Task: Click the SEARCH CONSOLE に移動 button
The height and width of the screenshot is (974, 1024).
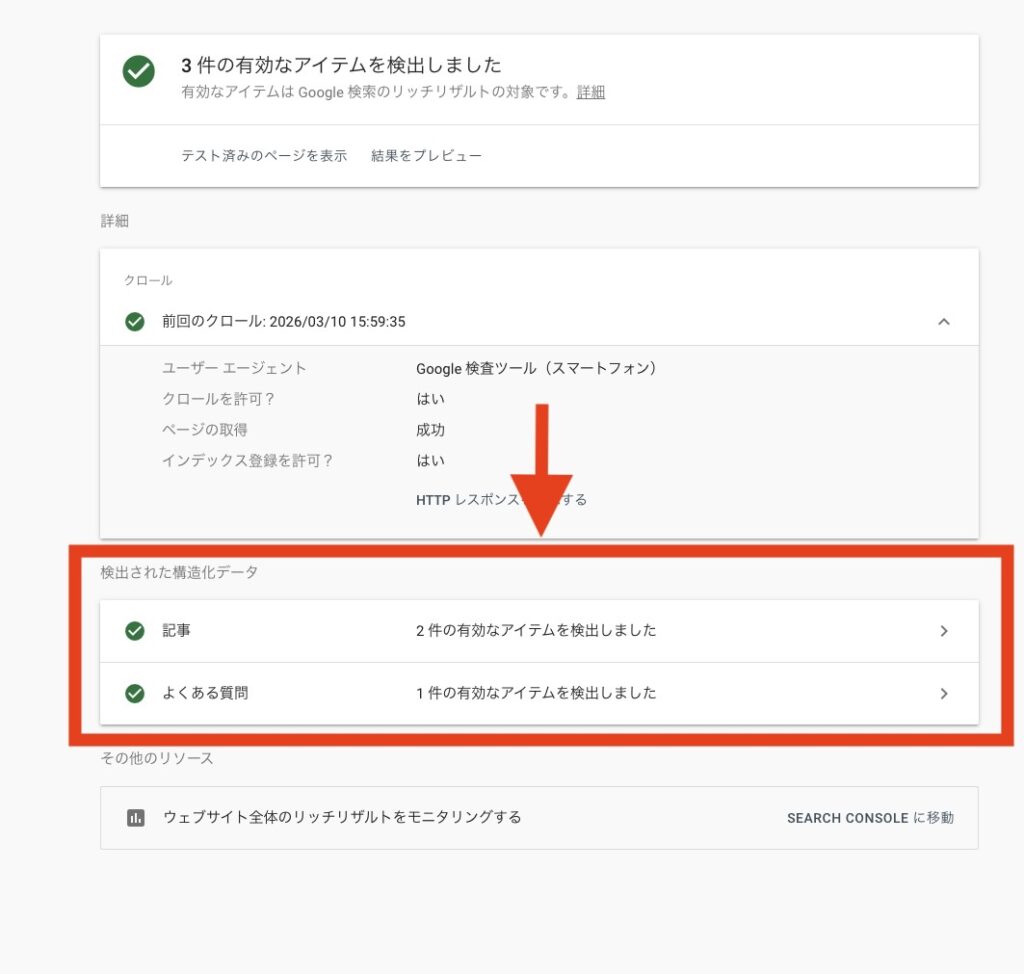Action: pos(869,818)
